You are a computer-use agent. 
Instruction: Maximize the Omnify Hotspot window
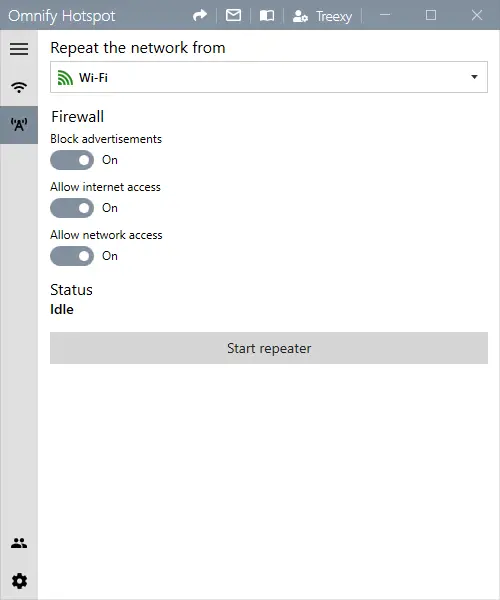(431, 15)
